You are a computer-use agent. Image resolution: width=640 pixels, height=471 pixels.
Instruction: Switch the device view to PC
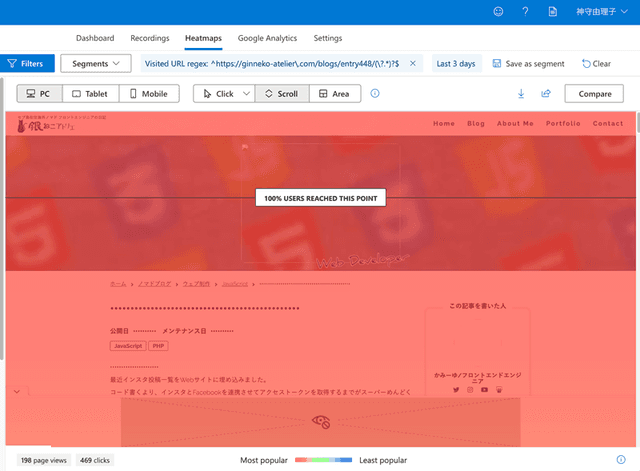[39, 93]
